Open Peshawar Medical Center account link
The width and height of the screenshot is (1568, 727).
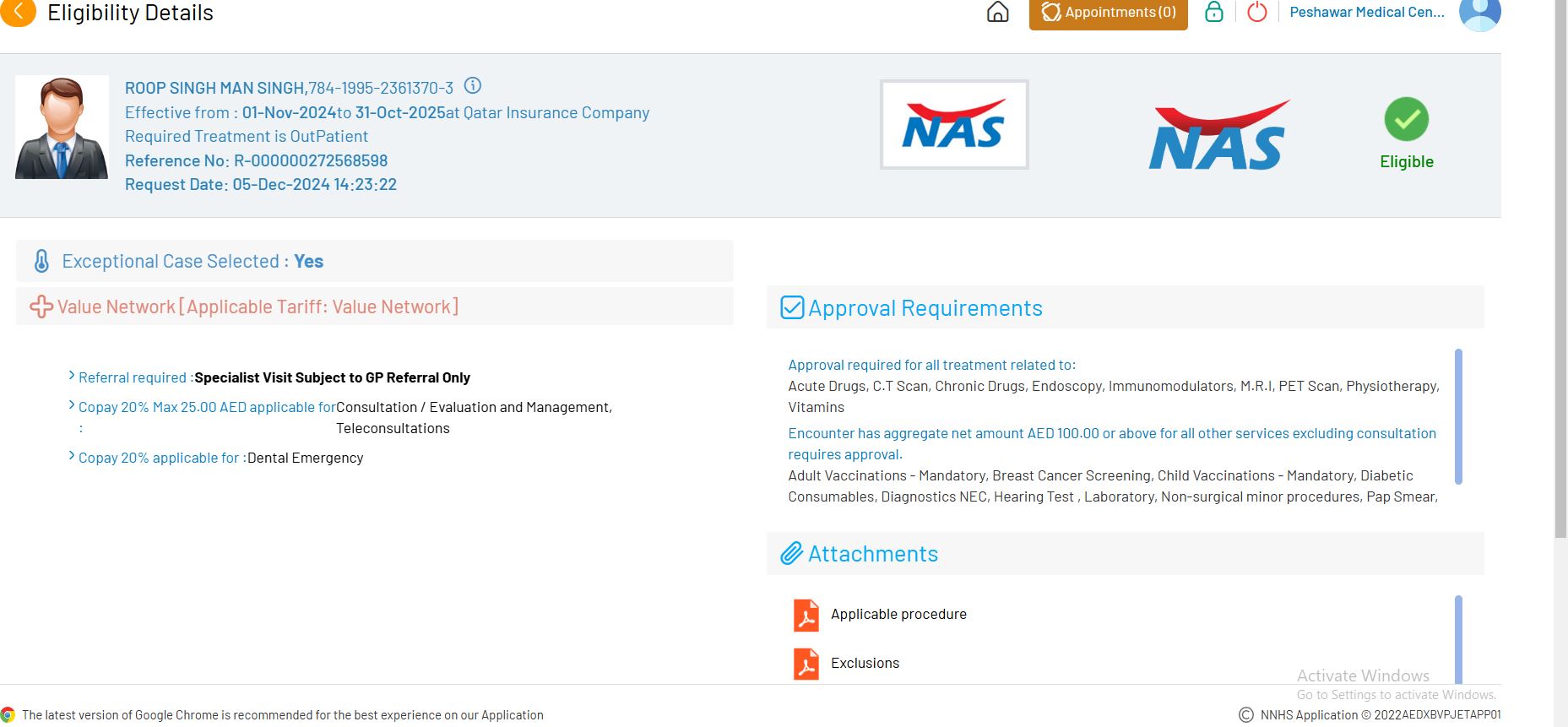[x=1367, y=12]
